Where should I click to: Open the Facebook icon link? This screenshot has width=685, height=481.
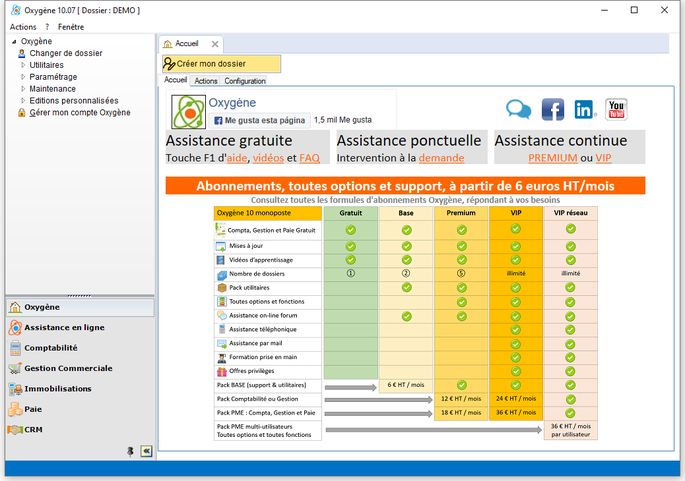click(x=553, y=109)
